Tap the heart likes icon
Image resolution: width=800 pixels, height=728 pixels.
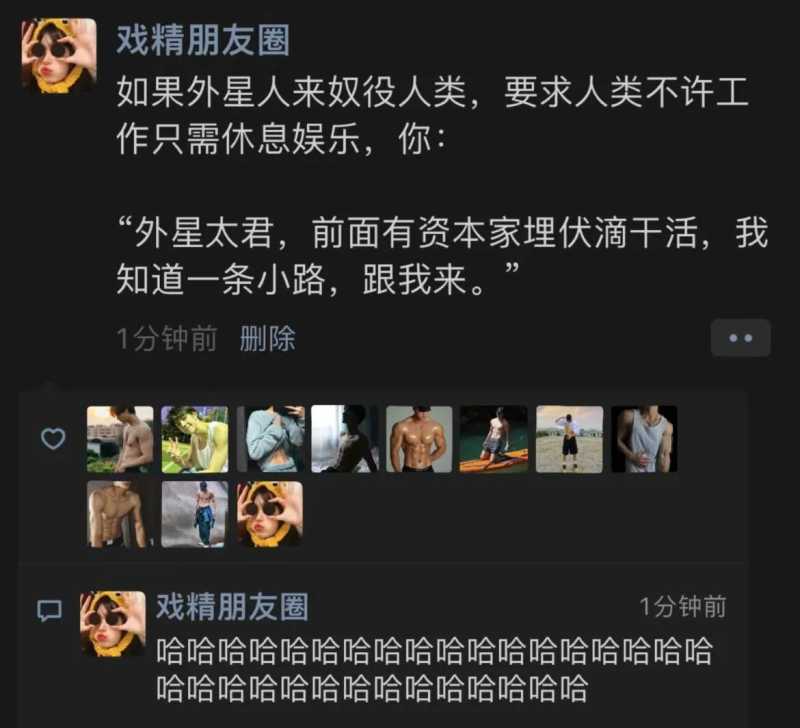(x=53, y=438)
